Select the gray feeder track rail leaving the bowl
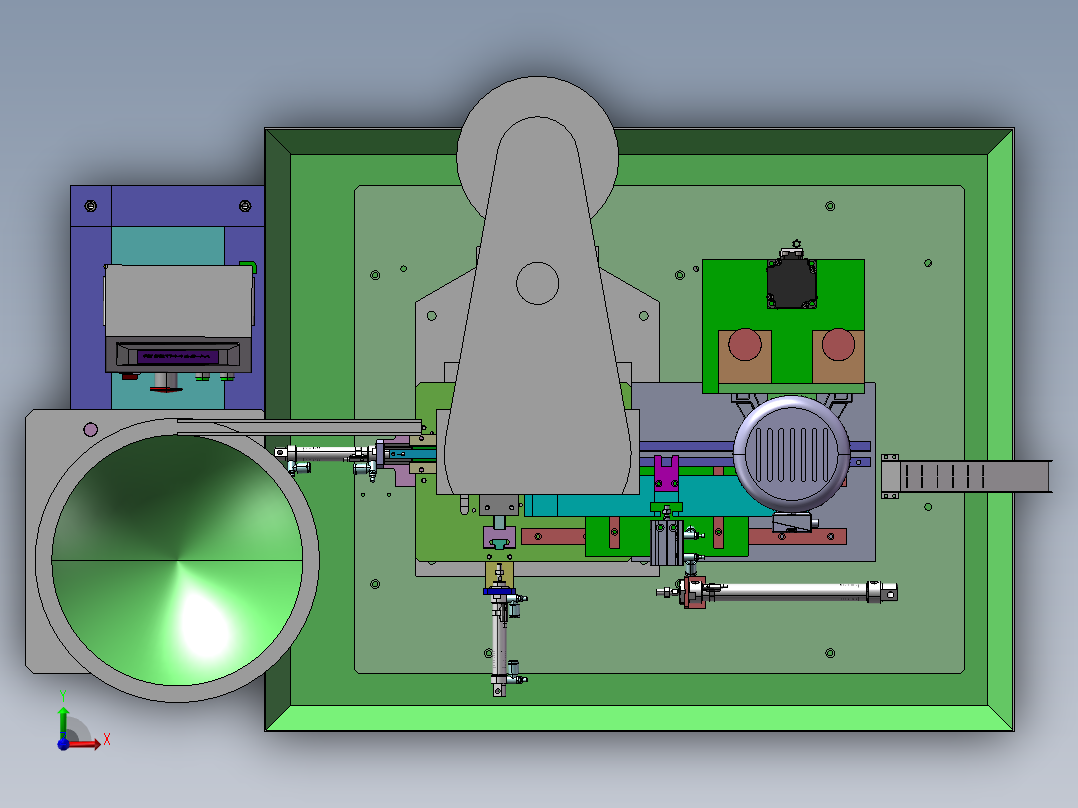The width and height of the screenshot is (1078, 808). pos(299,427)
